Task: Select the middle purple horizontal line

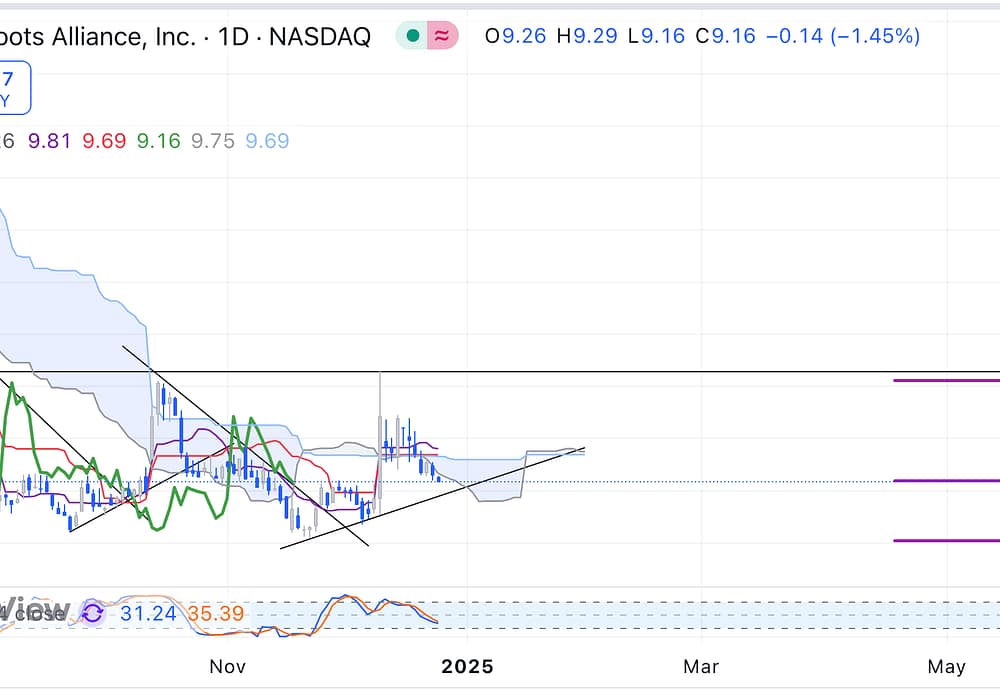Action: click(945, 481)
